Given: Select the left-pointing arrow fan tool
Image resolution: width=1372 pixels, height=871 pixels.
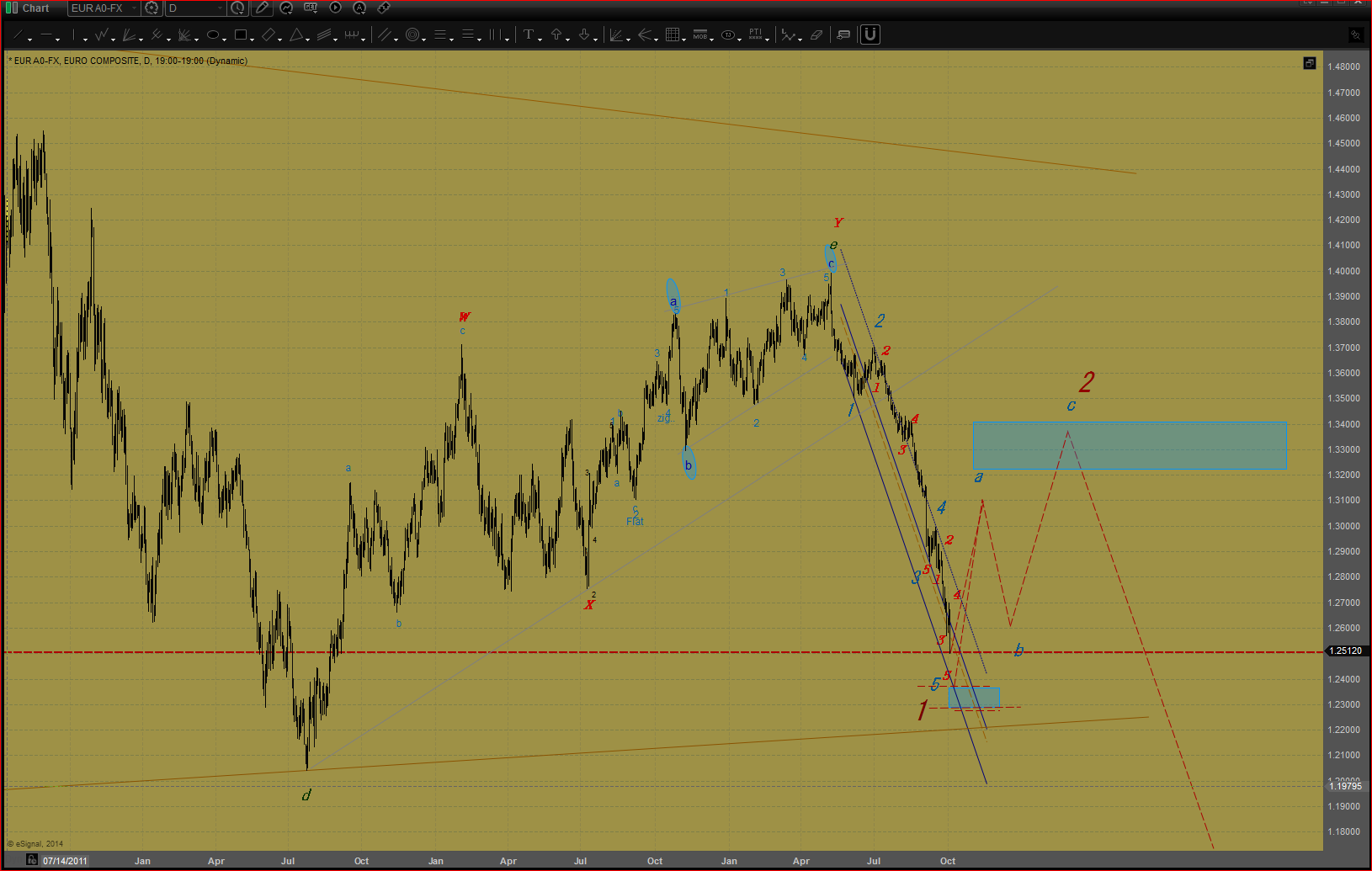Looking at the screenshot, I should [645, 35].
